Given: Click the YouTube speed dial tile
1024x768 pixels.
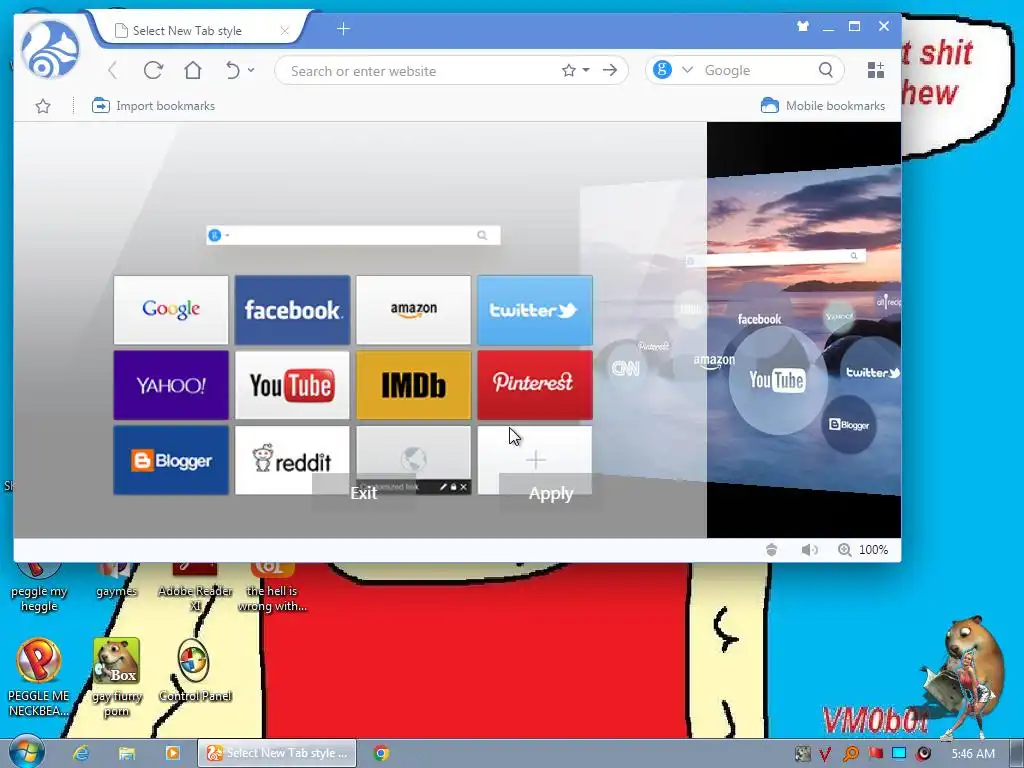Looking at the screenshot, I should 293,385.
